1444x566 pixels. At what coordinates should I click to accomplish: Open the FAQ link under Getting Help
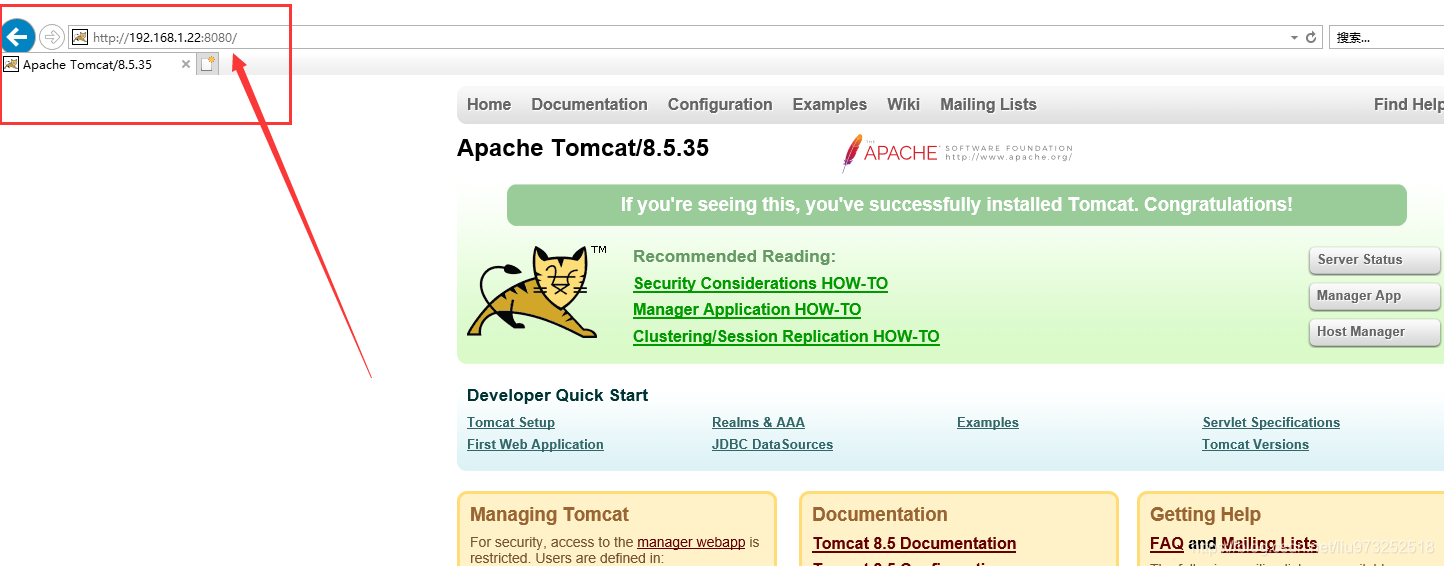click(1166, 543)
